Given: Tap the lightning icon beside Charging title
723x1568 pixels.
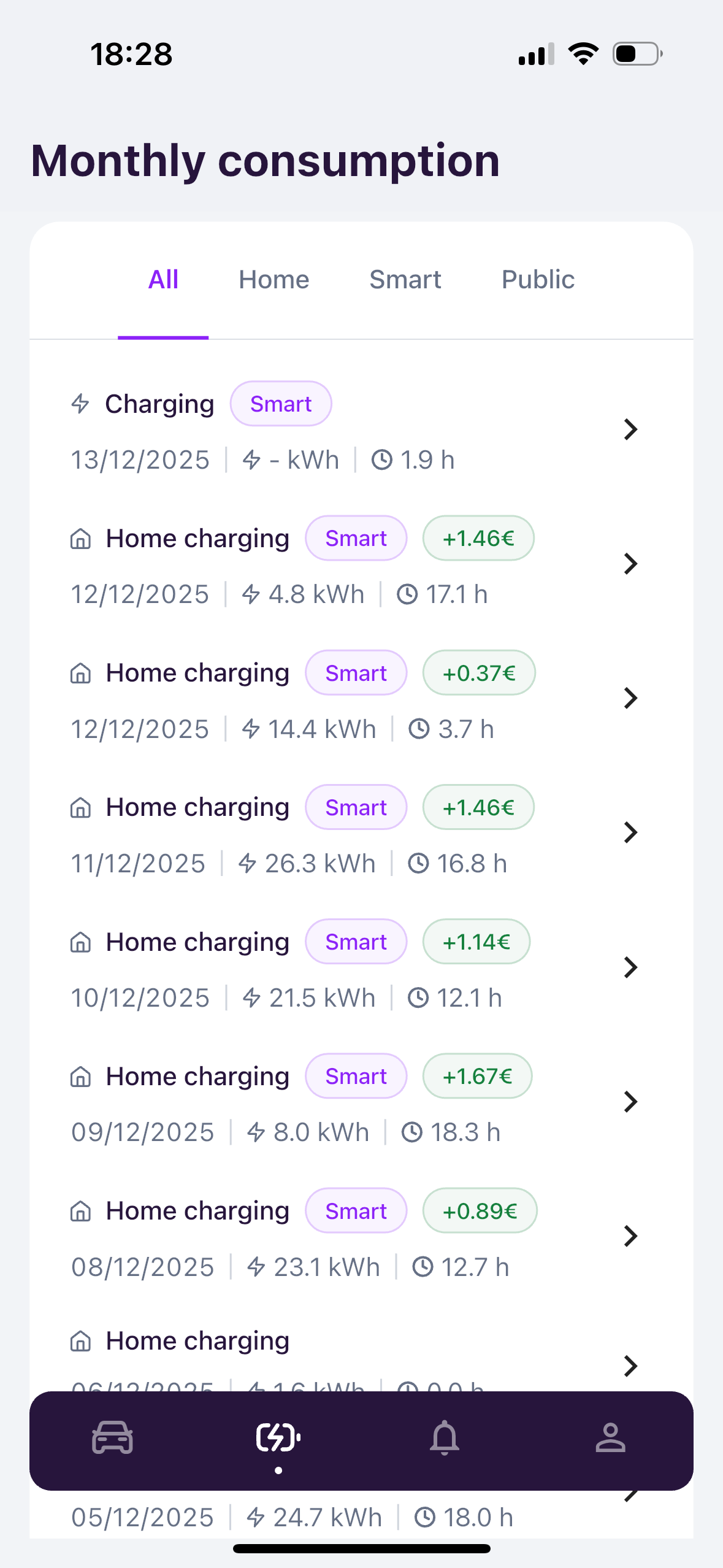Looking at the screenshot, I should click(x=80, y=404).
